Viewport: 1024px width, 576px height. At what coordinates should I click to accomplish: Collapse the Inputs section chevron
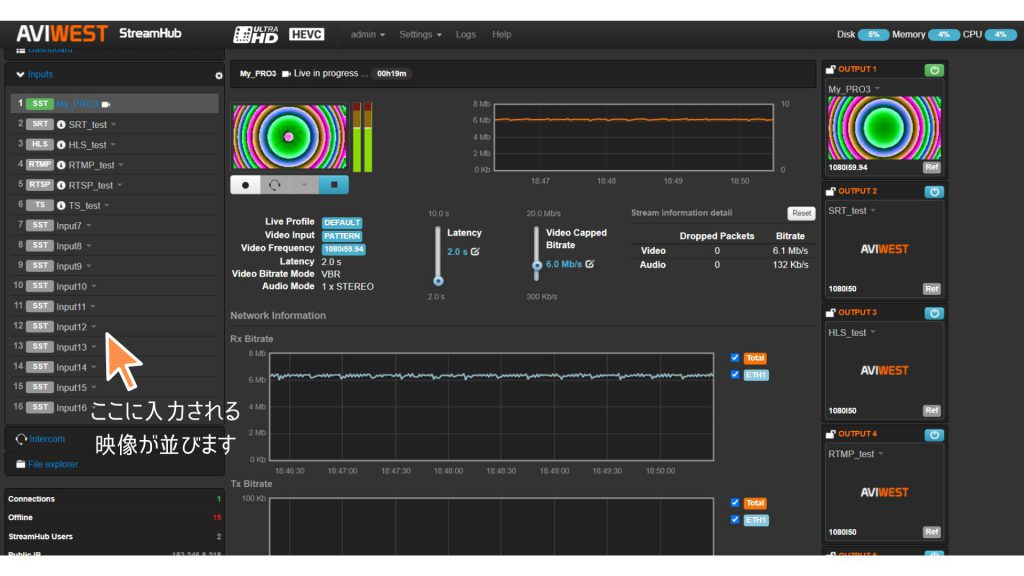point(20,74)
